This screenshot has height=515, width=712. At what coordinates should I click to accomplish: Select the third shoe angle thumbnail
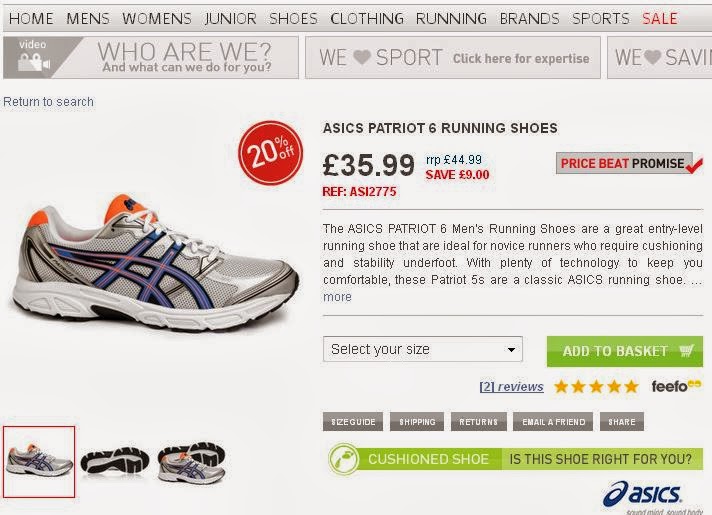[191, 462]
